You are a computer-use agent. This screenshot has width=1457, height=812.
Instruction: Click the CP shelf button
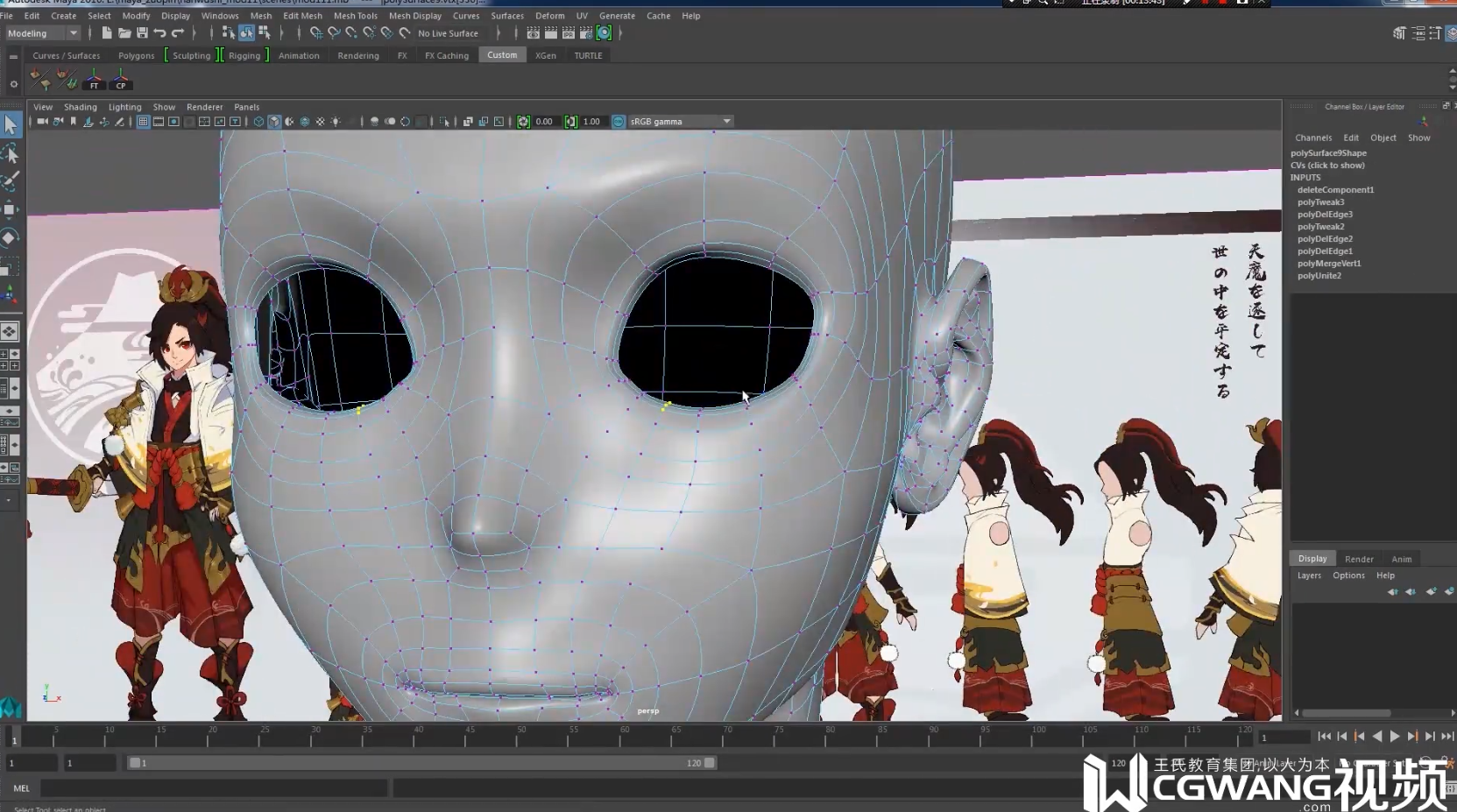tap(121, 81)
